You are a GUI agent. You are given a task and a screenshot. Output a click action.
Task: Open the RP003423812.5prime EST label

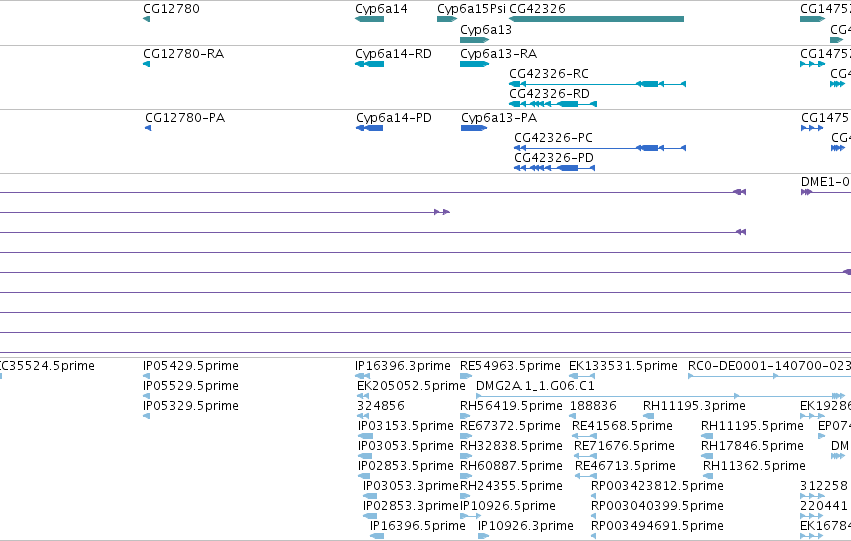pyautogui.click(x=657, y=486)
